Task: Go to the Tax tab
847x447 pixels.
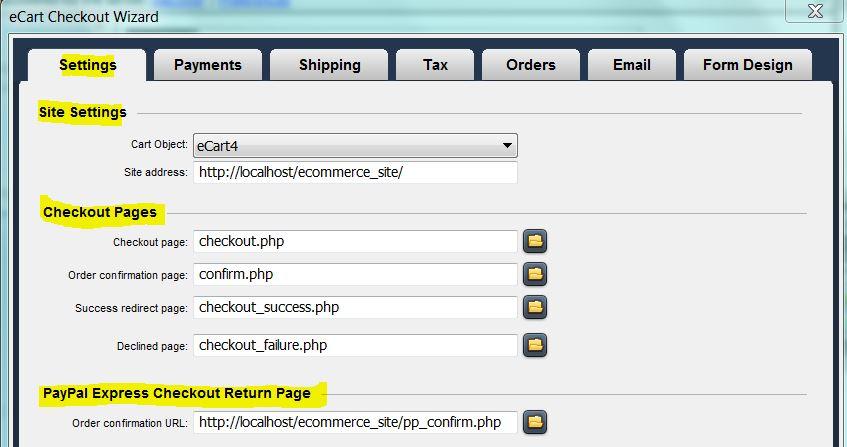Action: point(435,65)
